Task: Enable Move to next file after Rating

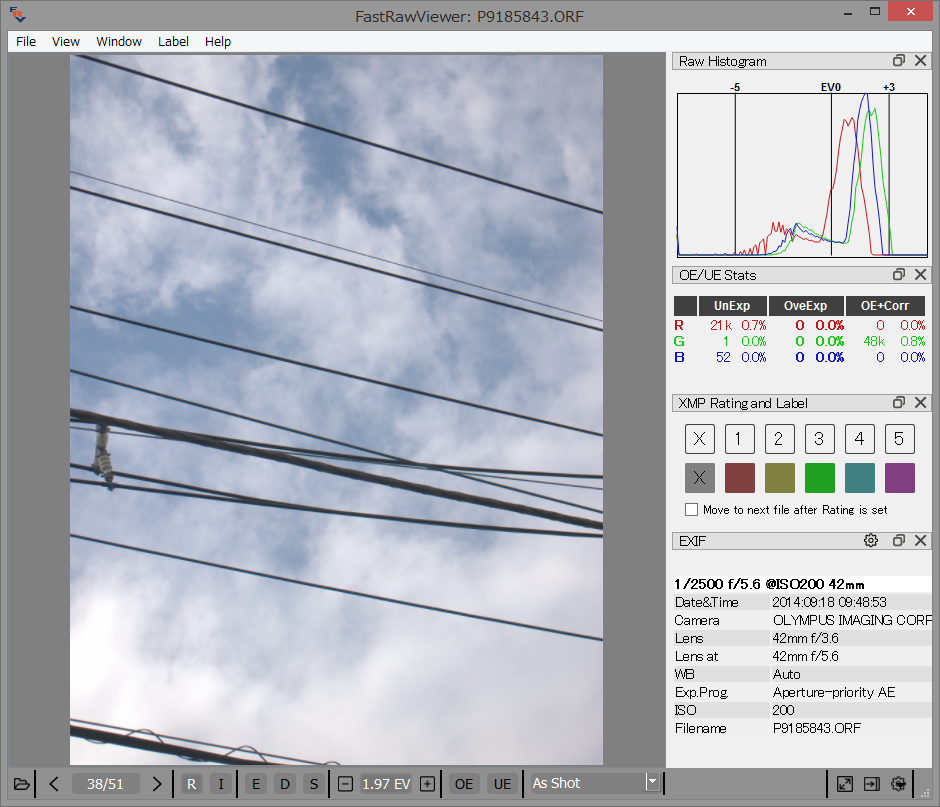Action: (691, 509)
